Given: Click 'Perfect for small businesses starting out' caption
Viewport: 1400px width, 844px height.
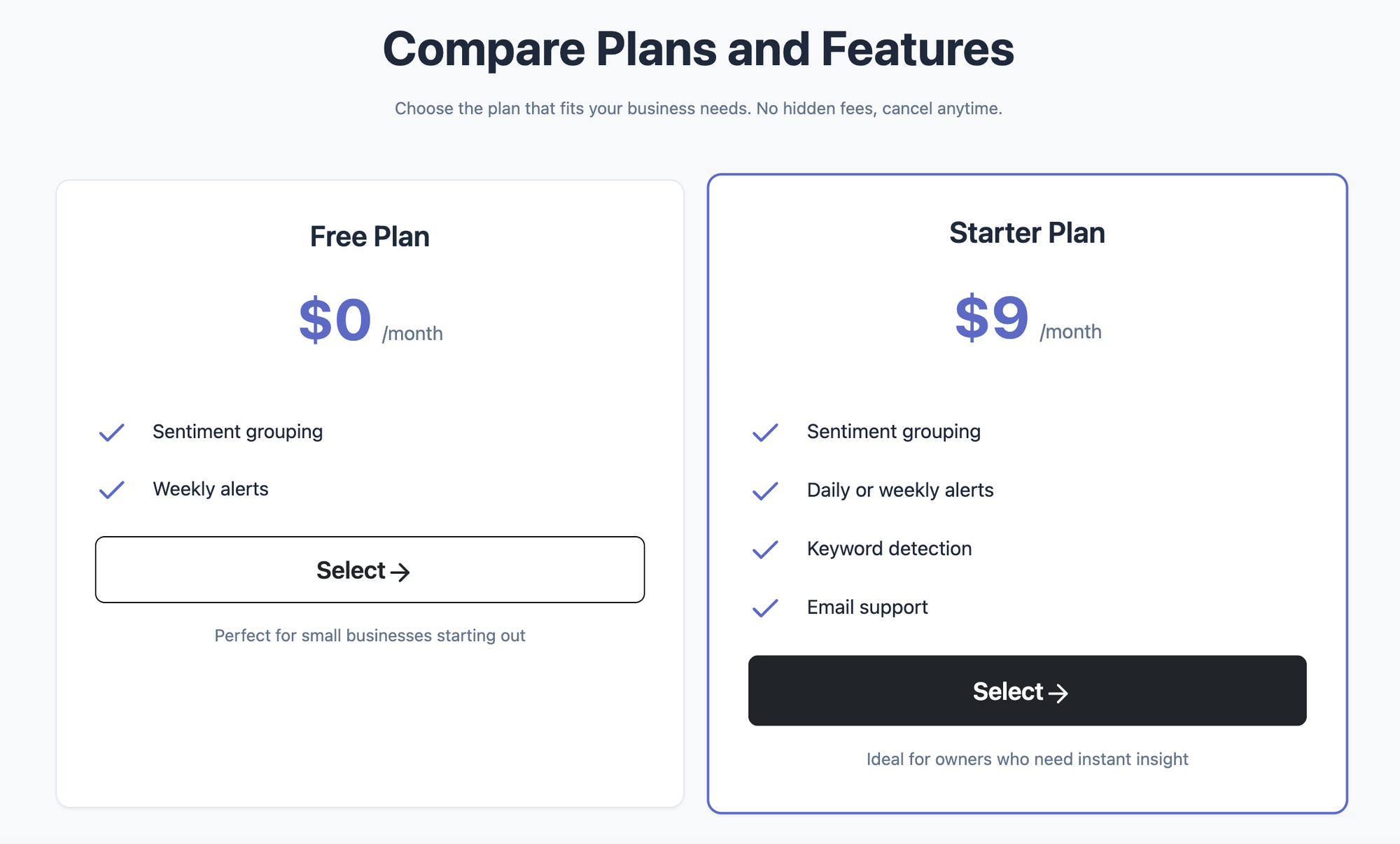Looking at the screenshot, I should point(370,635).
